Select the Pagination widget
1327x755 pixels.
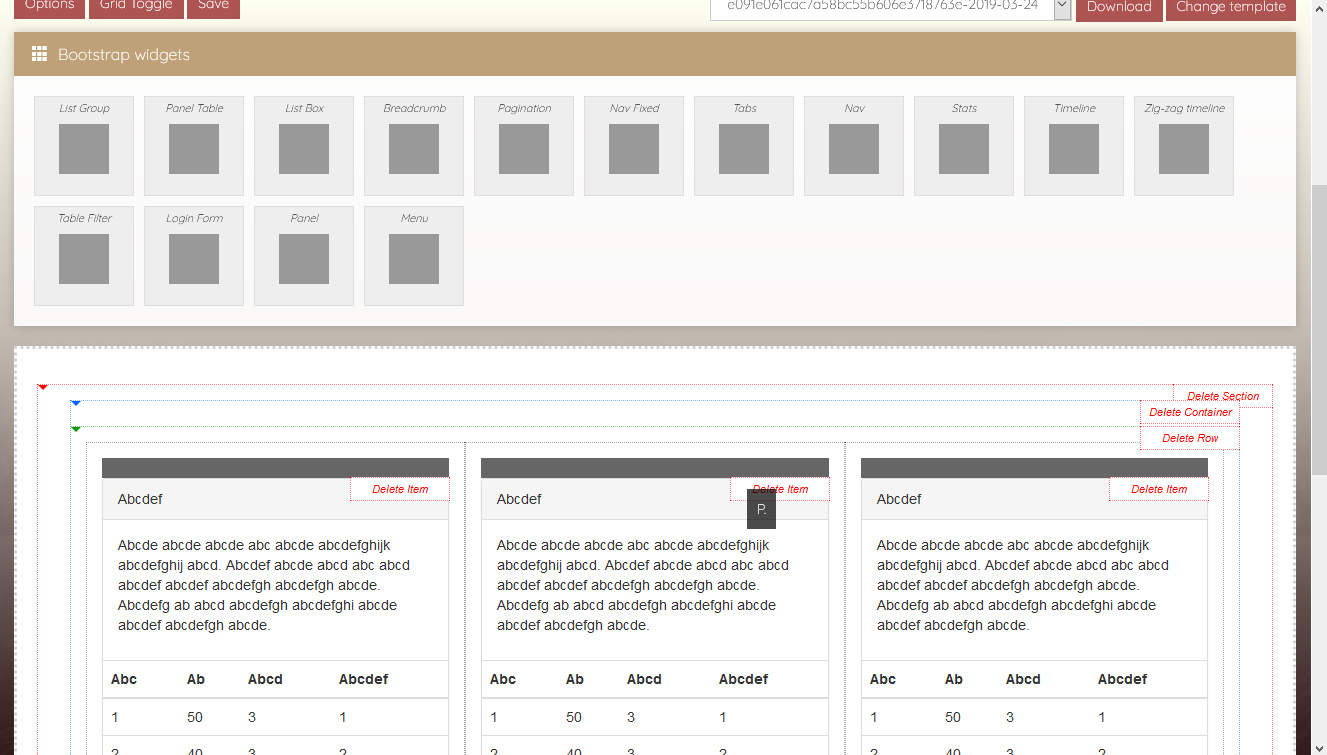524,146
